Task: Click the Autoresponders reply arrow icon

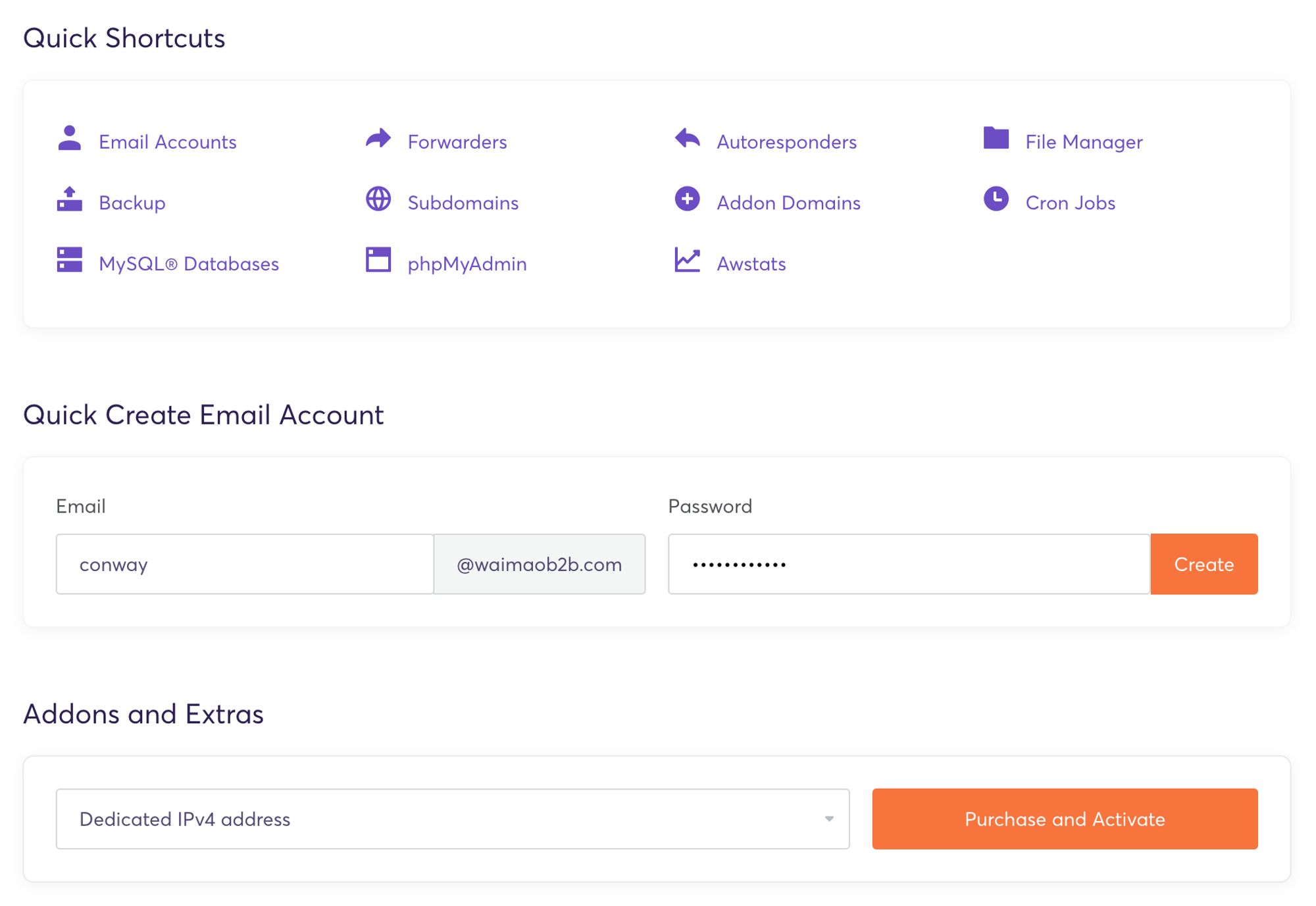Action: tap(687, 139)
